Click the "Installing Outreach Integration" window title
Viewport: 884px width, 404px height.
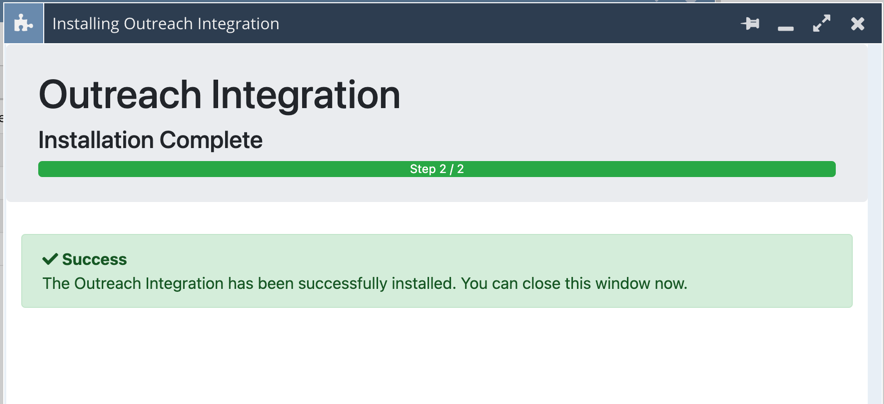click(166, 23)
